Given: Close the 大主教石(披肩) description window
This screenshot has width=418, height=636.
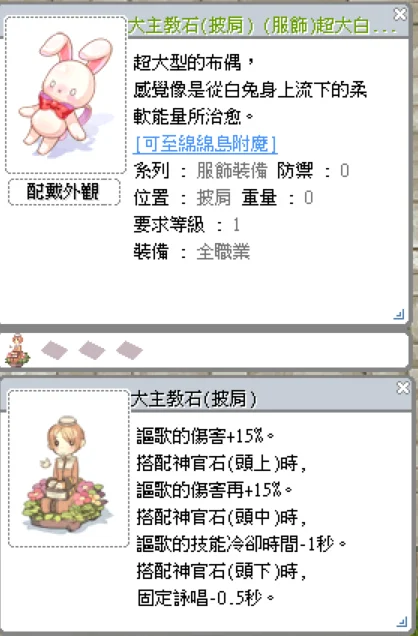Looking at the screenshot, I should 403,389.
